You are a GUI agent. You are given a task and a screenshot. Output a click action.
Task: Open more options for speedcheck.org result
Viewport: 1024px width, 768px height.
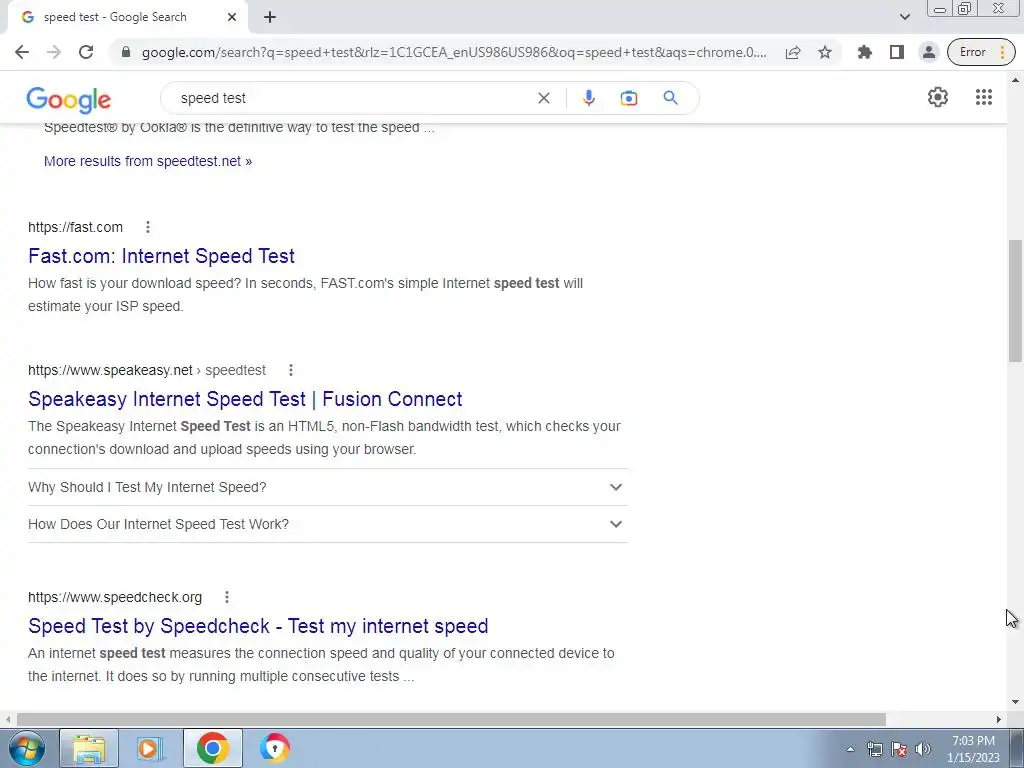227,597
